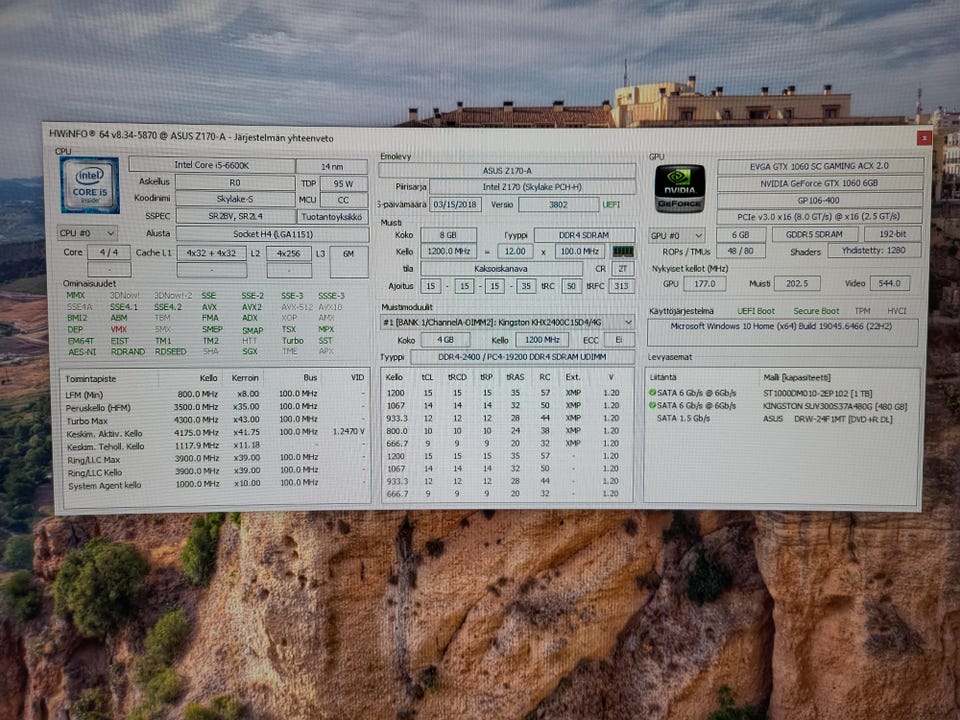
Task: Click the DDR4-2400 / PC4-19200 module type field
Action: [x=522, y=357]
